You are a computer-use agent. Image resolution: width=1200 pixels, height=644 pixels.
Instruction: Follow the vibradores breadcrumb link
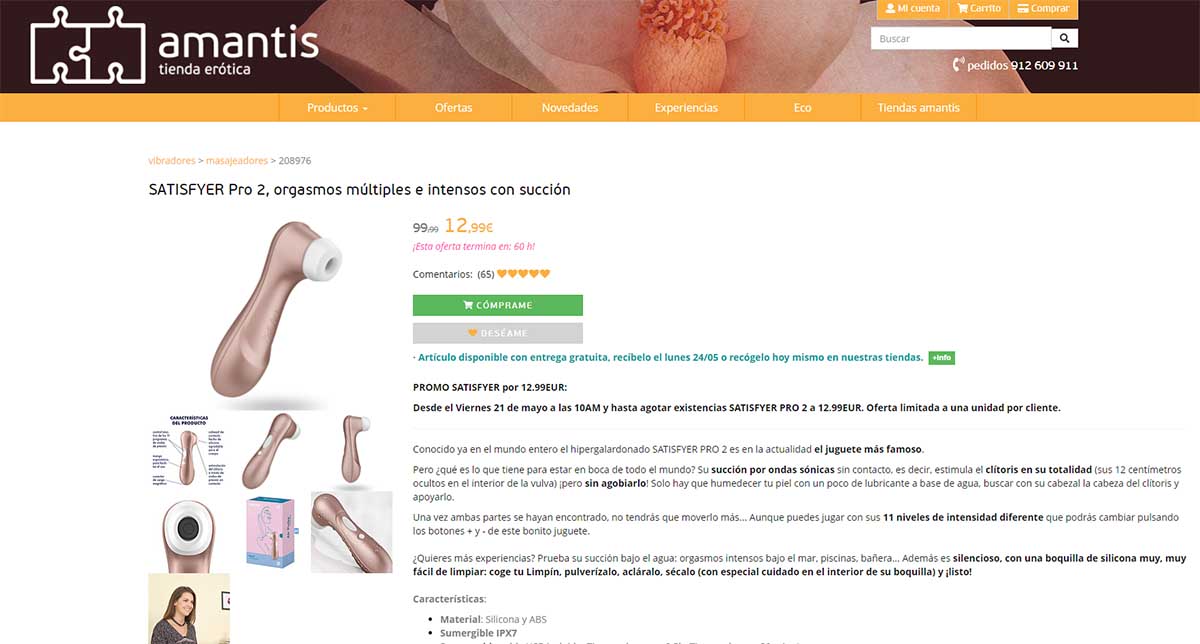pos(172,160)
